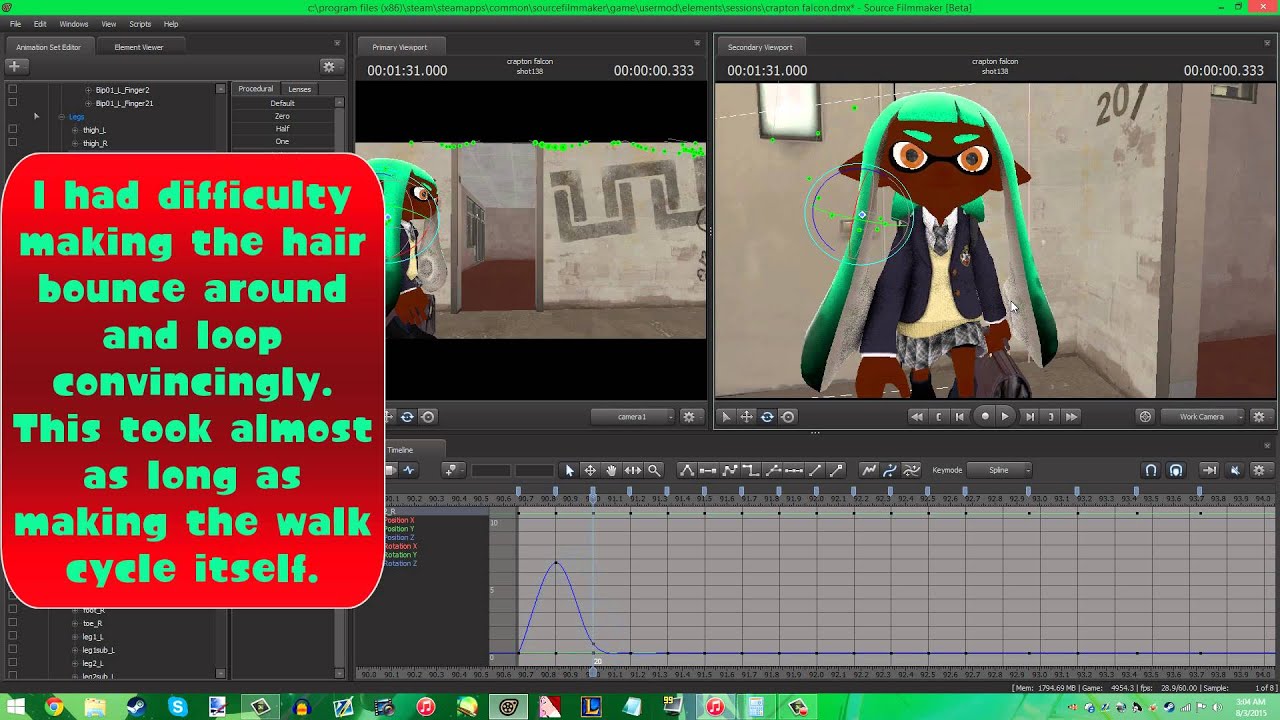
Task: Step back to the previous frame
Action: click(x=960, y=417)
